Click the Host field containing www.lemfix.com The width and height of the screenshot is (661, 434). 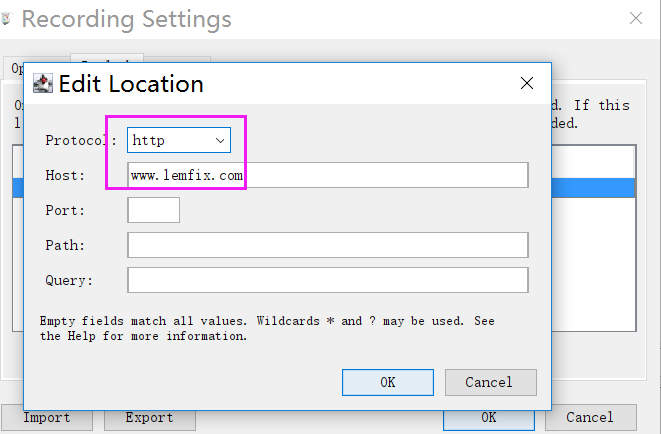tap(328, 175)
